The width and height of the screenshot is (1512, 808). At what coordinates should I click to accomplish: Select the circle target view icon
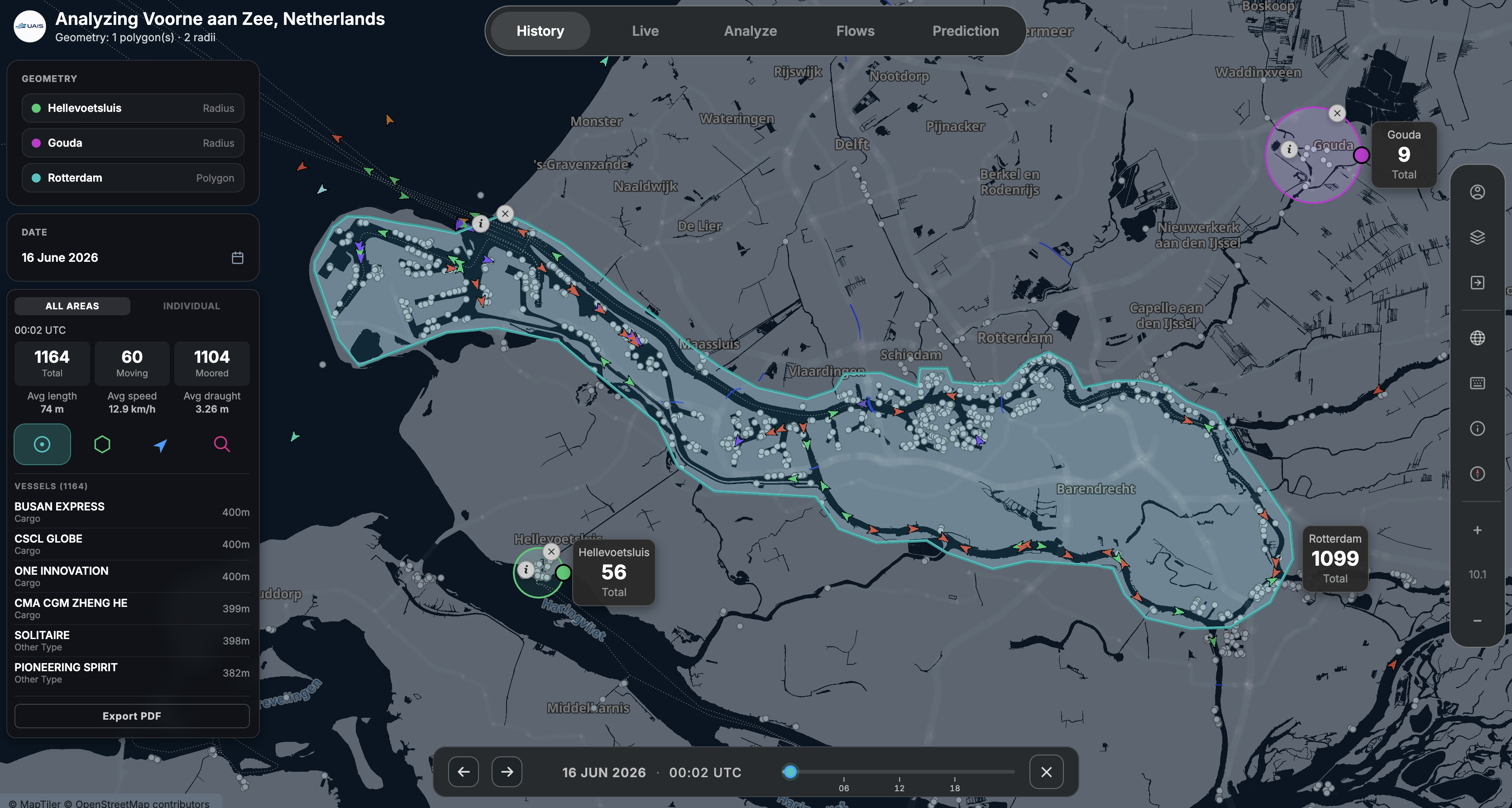[42, 444]
